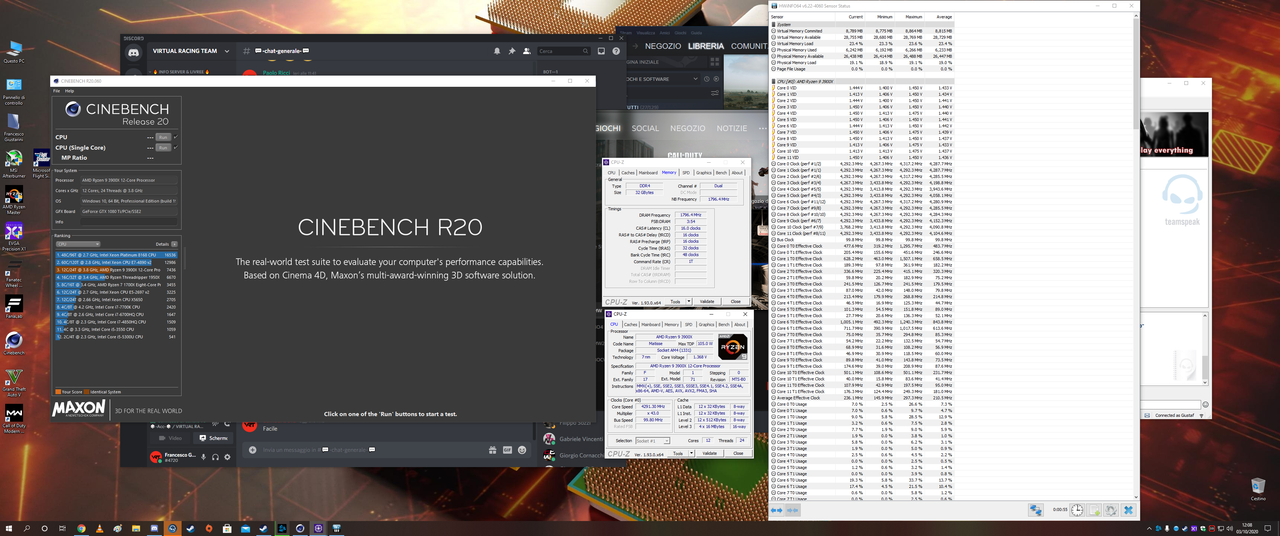Click Discord search field Cerca
Image resolution: width=1280 pixels, height=536 pixels.
(x=563, y=51)
